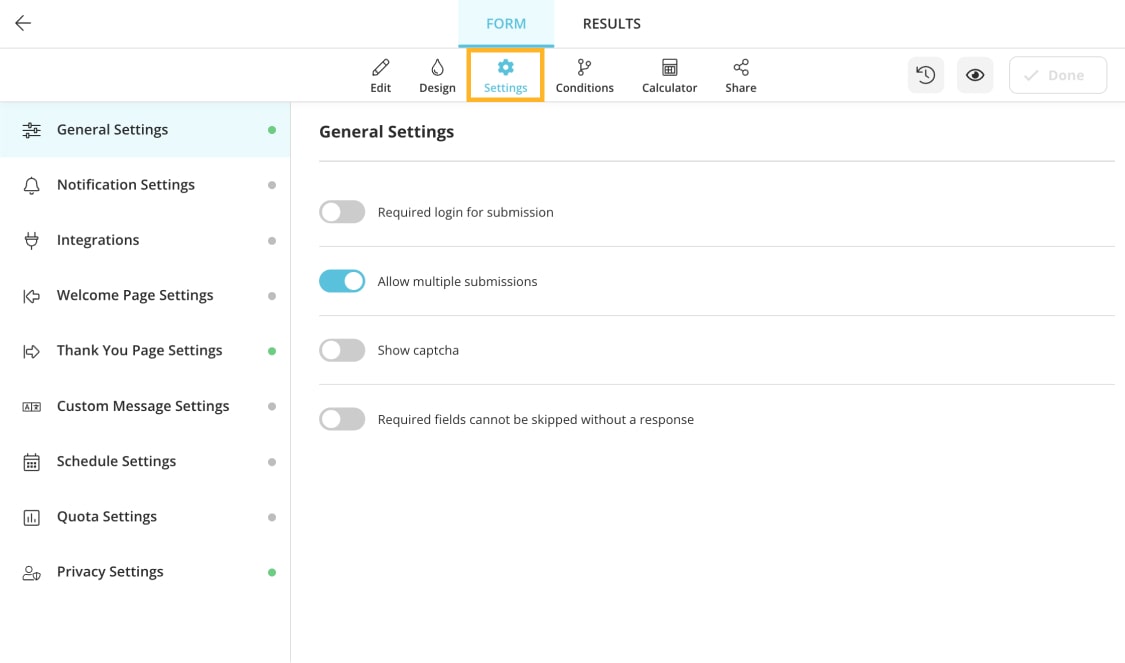Select the FORM tab
1125x663 pixels.
coord(506,23)
